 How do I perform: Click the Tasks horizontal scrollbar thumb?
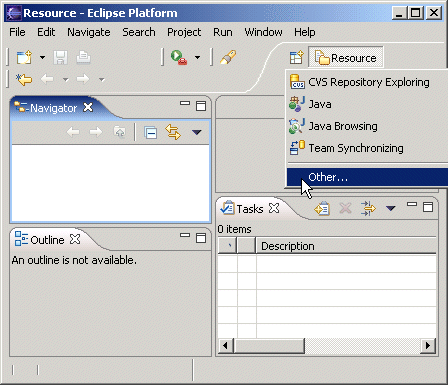point(269,345)
